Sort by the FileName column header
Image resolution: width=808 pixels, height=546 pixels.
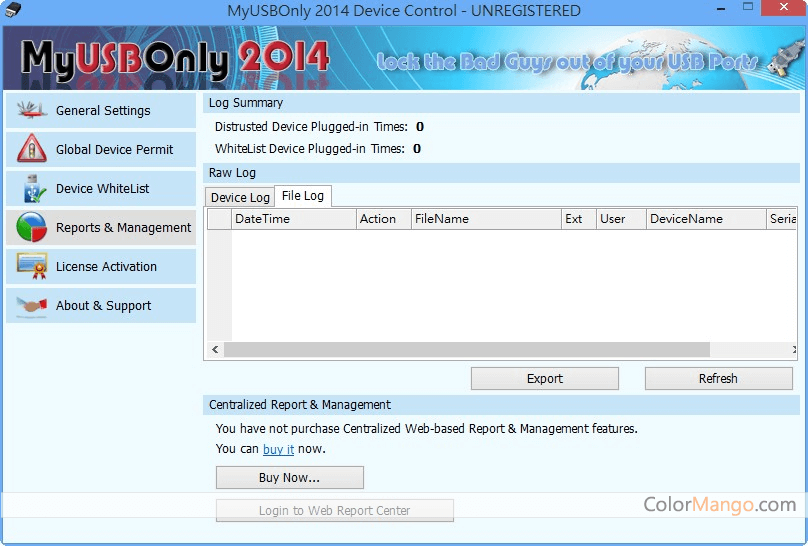pos(485,219)
